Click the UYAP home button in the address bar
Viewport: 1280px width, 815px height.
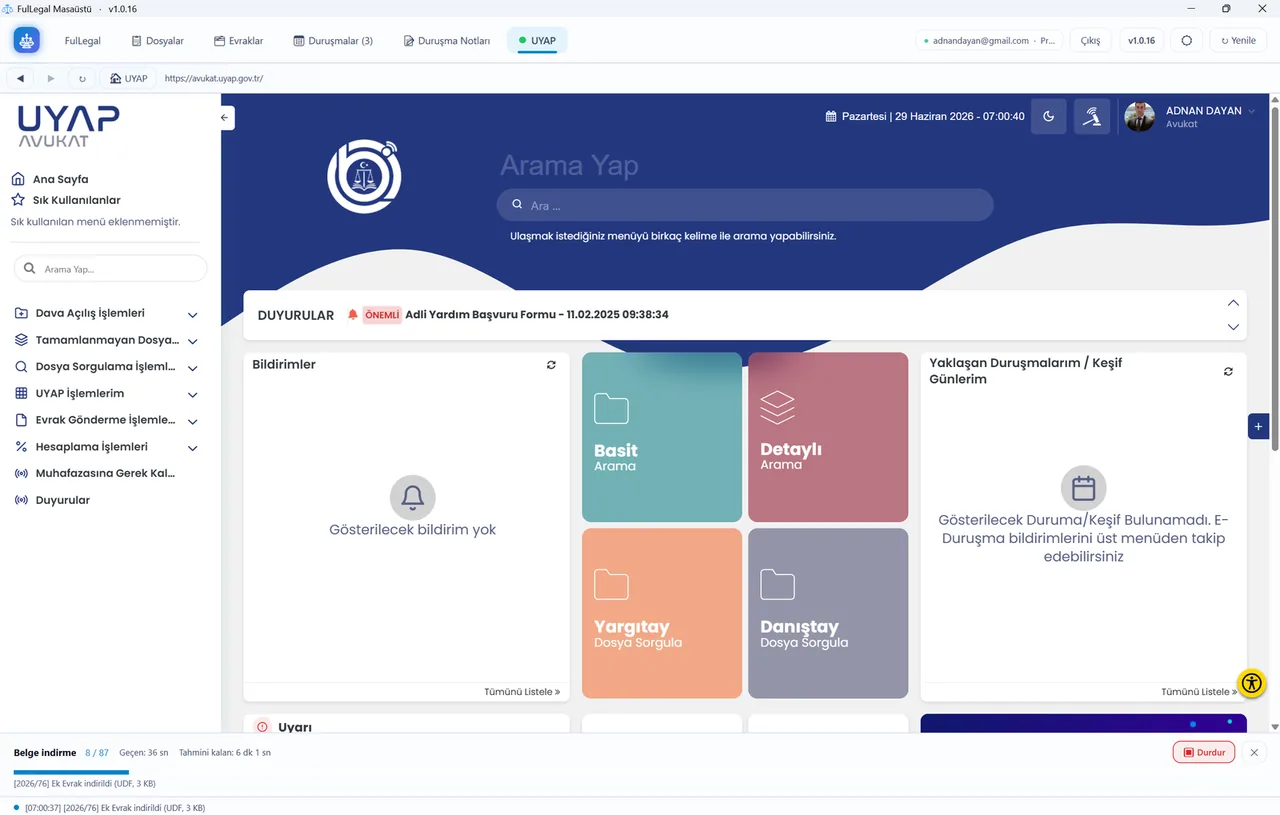coord(128,78)
